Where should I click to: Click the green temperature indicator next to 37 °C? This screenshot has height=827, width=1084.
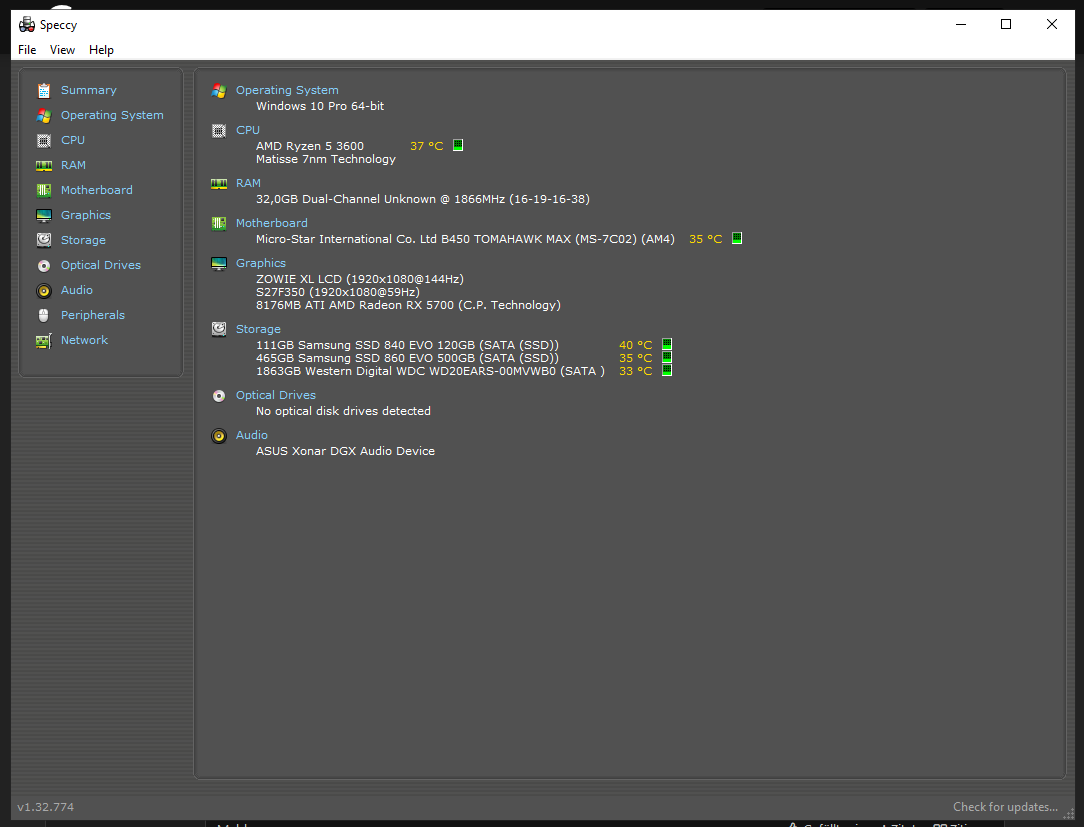[x=458, y=145]
